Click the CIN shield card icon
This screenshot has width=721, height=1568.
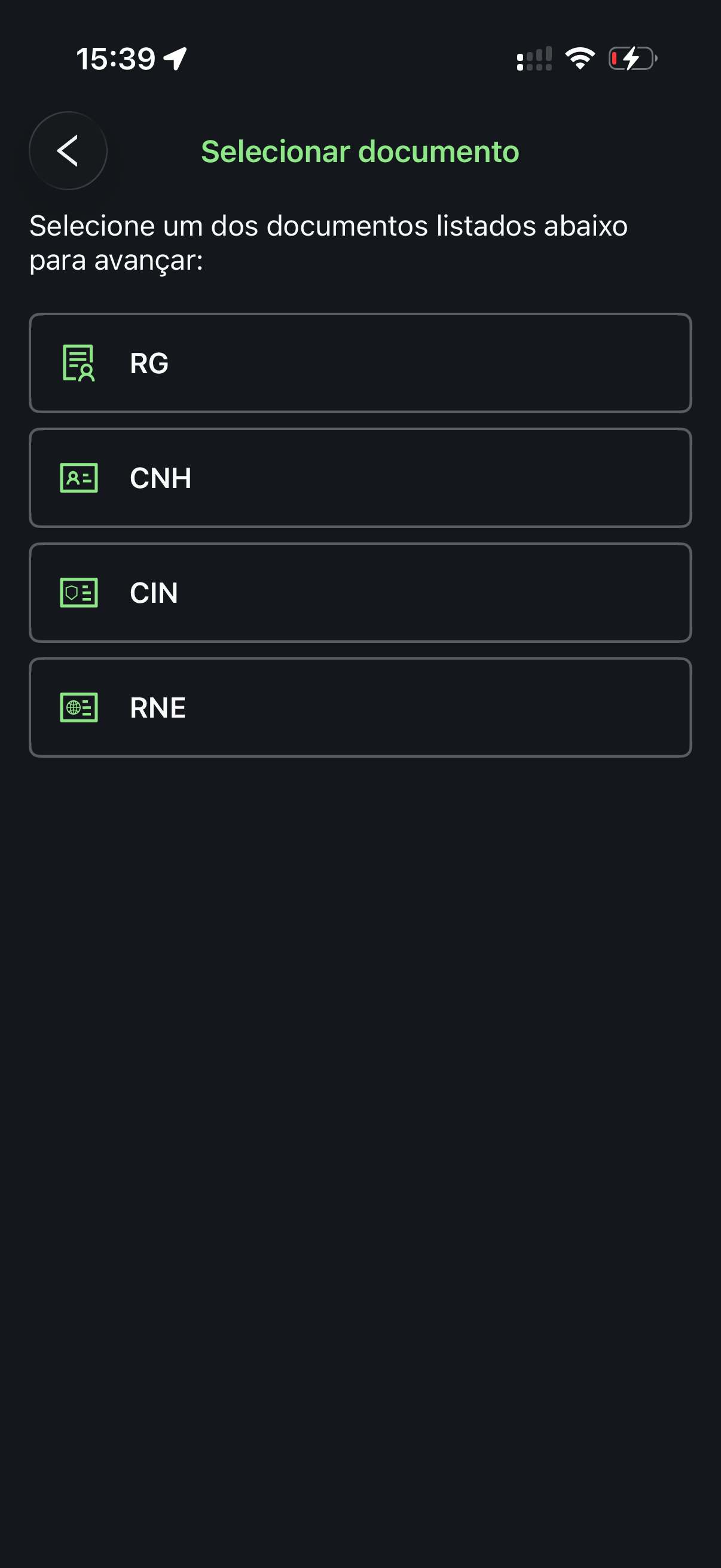coord(78,592)
